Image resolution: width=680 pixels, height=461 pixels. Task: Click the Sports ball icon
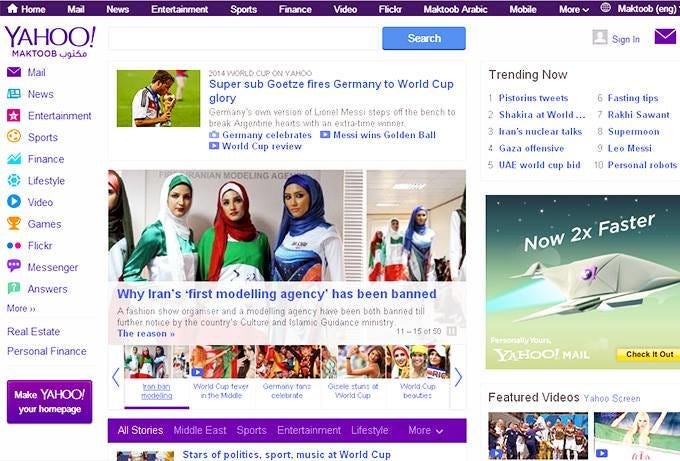14,137
